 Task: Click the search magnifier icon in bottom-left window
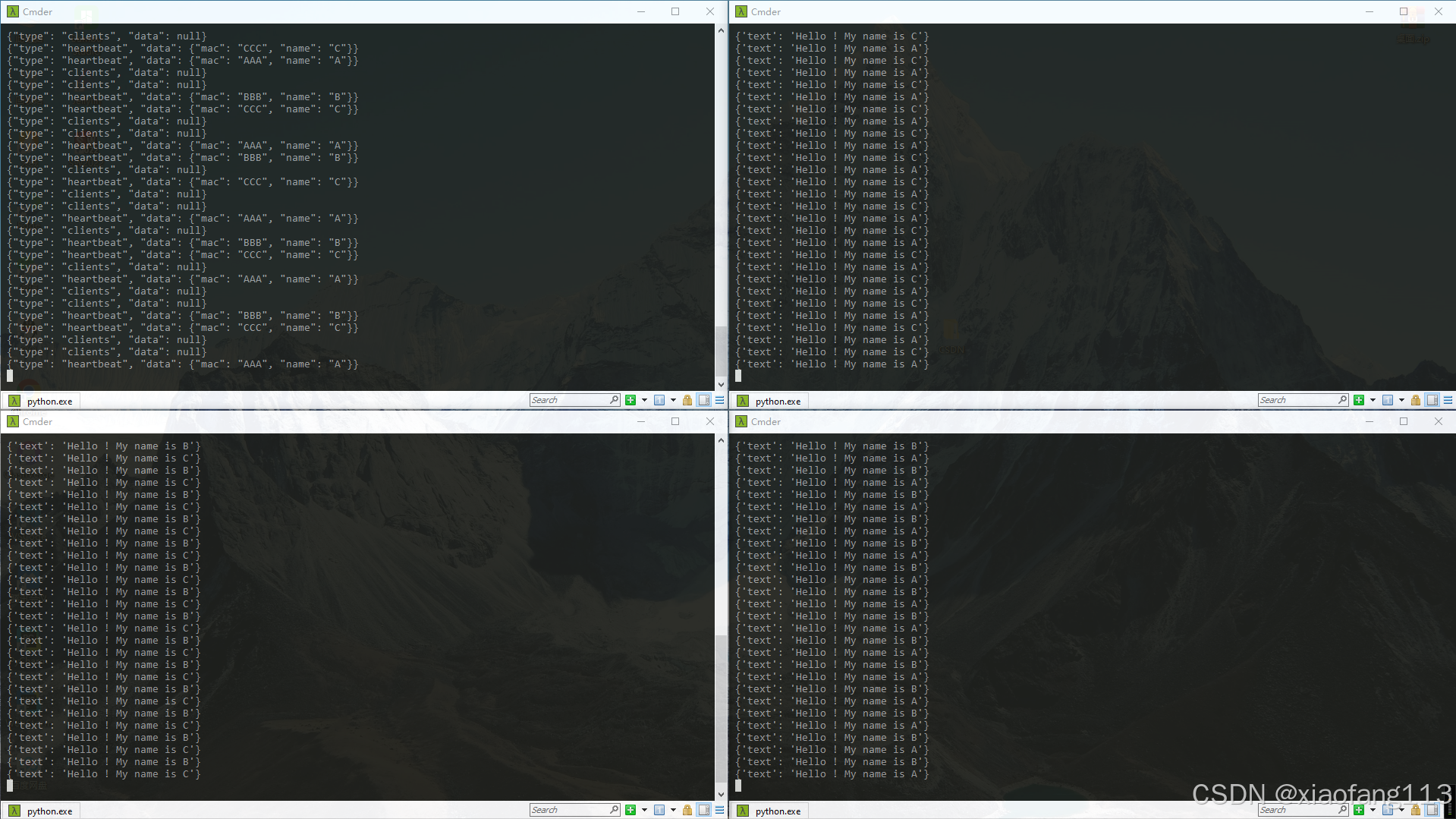coord(613,809)
